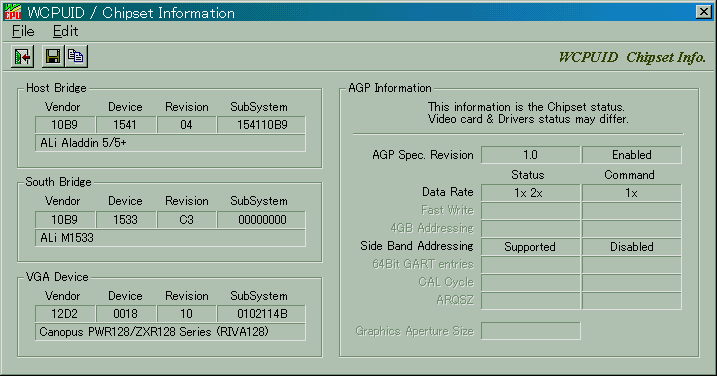
Task: Close the Chipset Information window
Action: [x=703, y=12]
